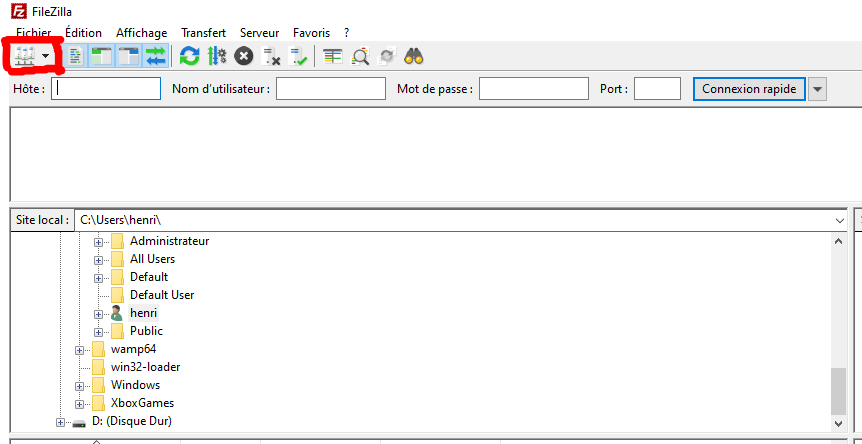Expand the D: (Disque Dur) drive
862x444 pixels.
60,423
